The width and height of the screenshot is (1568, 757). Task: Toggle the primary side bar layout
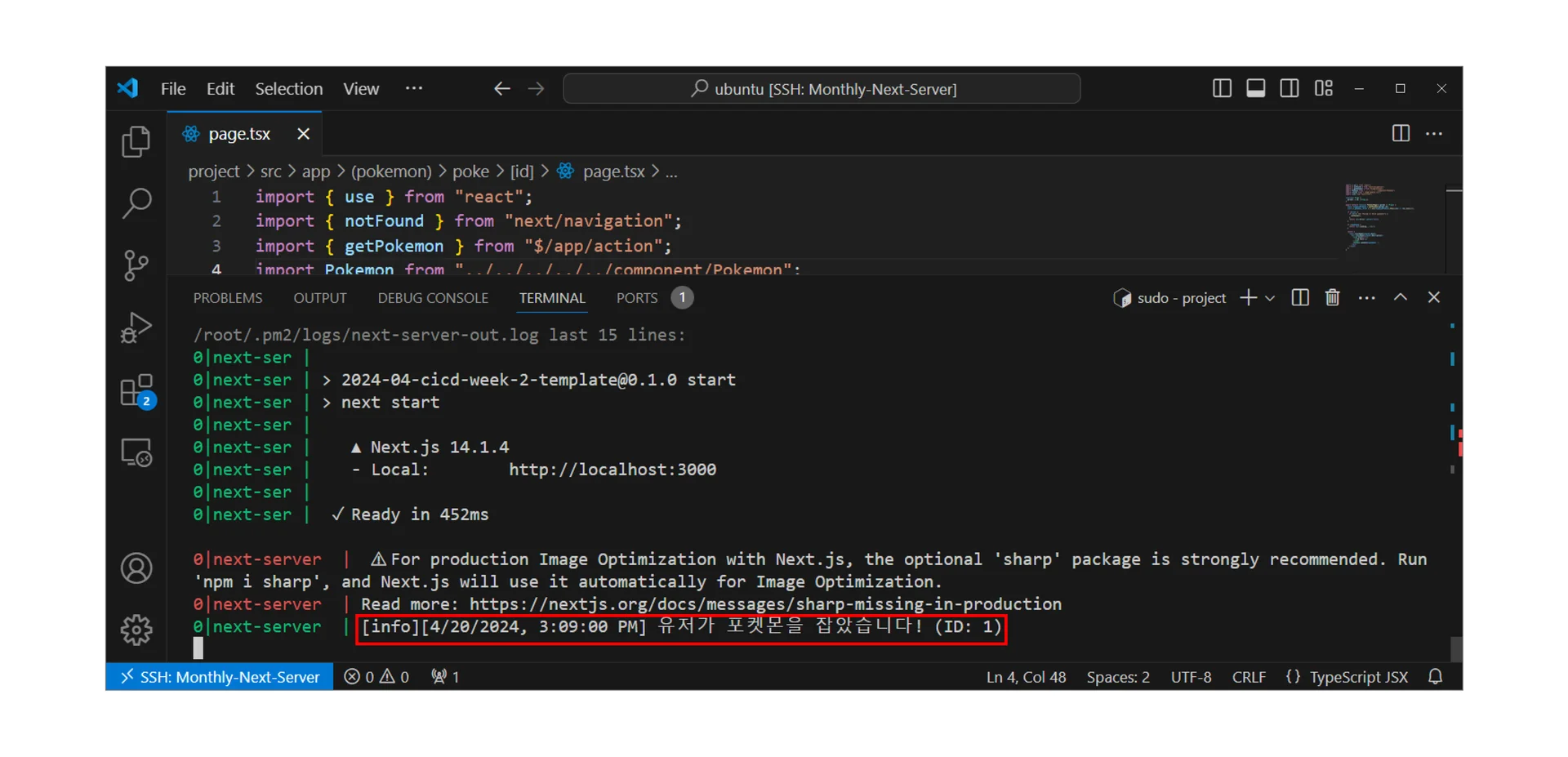1222,88
